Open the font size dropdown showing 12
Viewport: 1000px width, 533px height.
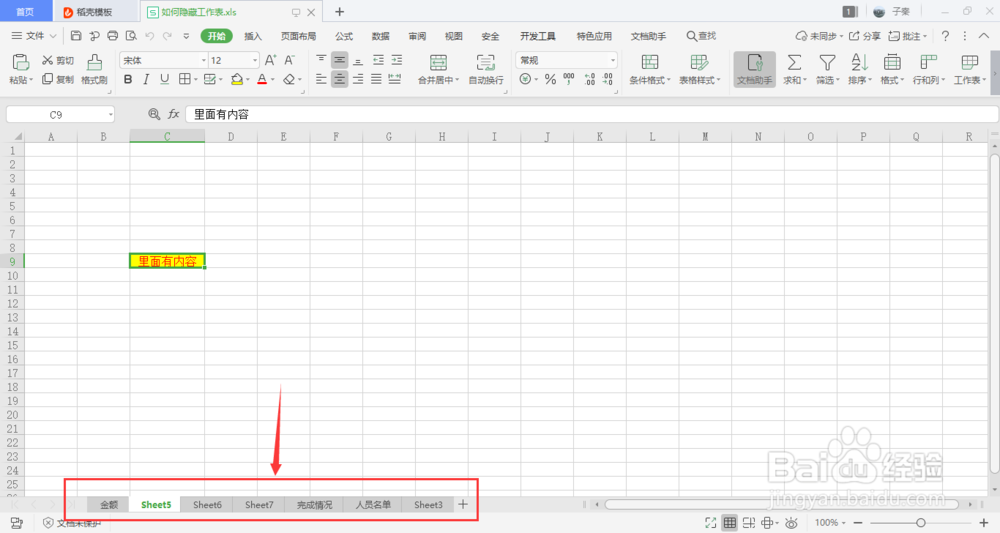(x=254, y=60)
